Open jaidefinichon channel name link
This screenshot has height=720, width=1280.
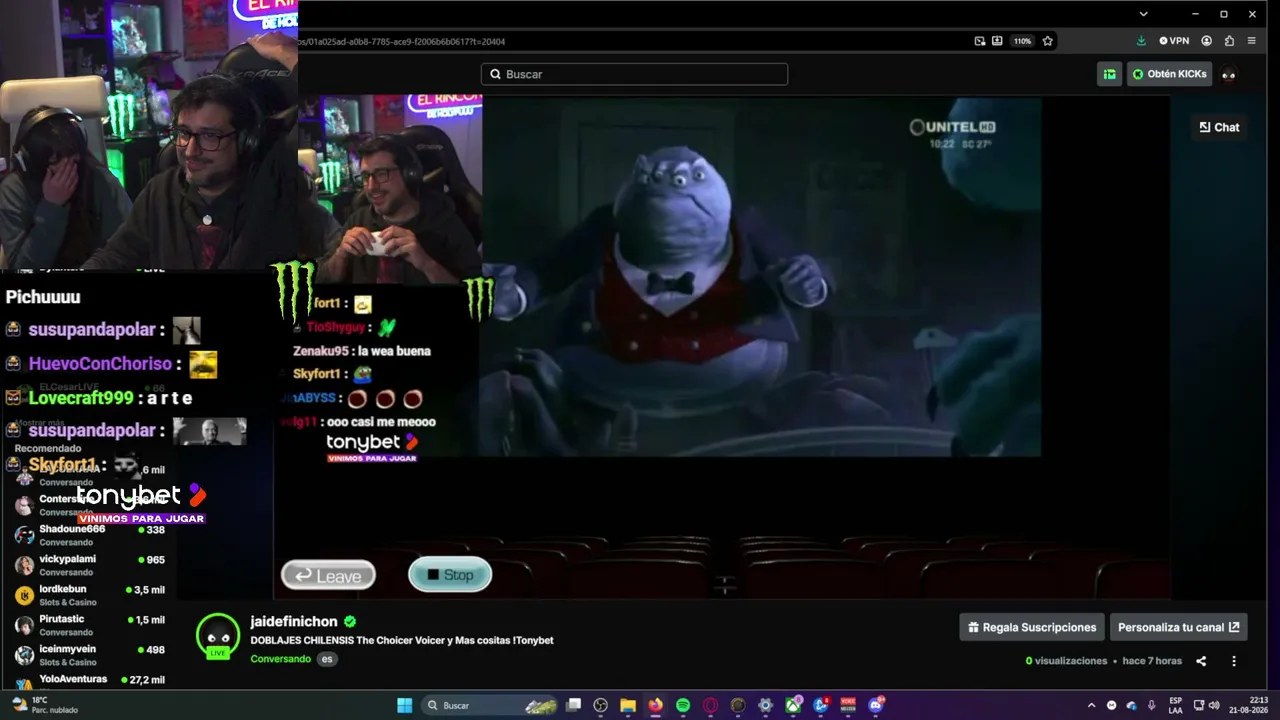point(294,621)
